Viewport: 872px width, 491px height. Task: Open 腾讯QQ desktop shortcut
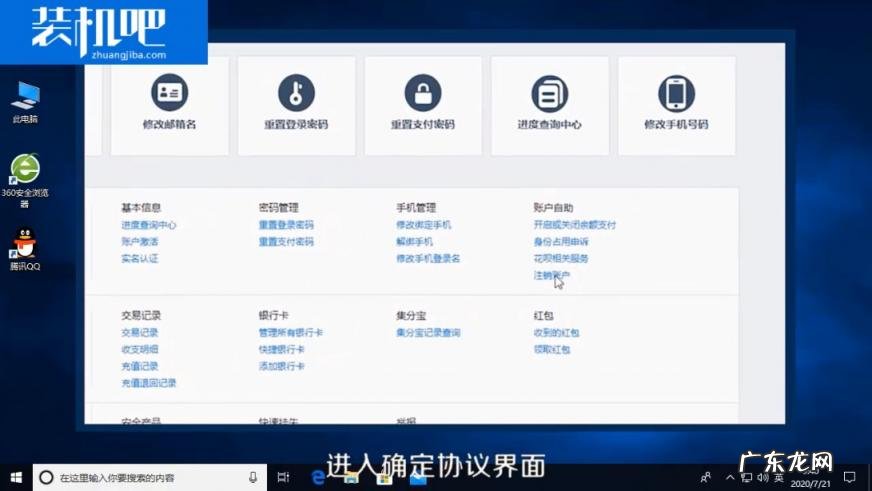(25, 249)
